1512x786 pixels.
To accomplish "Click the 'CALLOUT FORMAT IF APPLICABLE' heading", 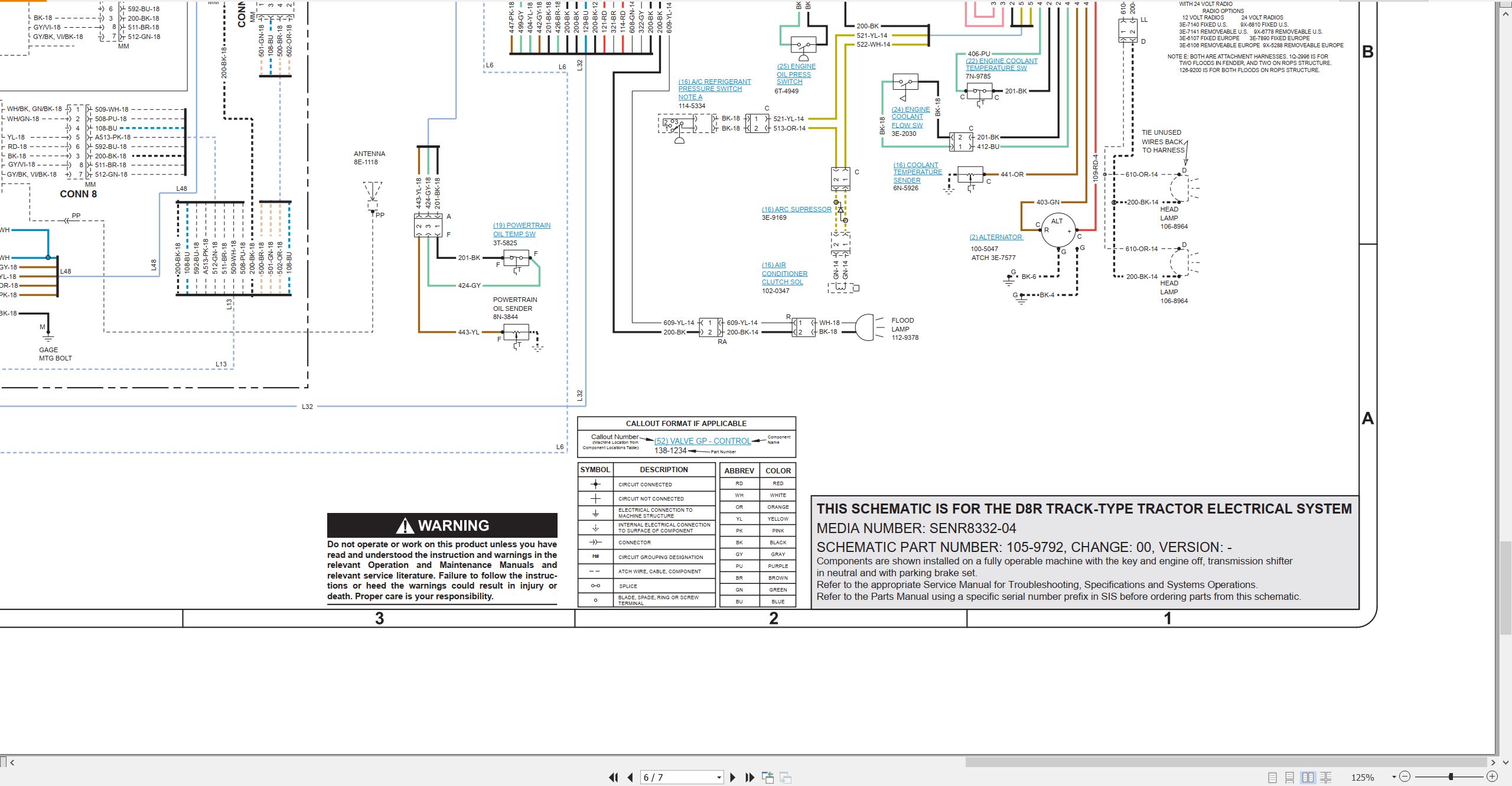I will pos(686,424).
